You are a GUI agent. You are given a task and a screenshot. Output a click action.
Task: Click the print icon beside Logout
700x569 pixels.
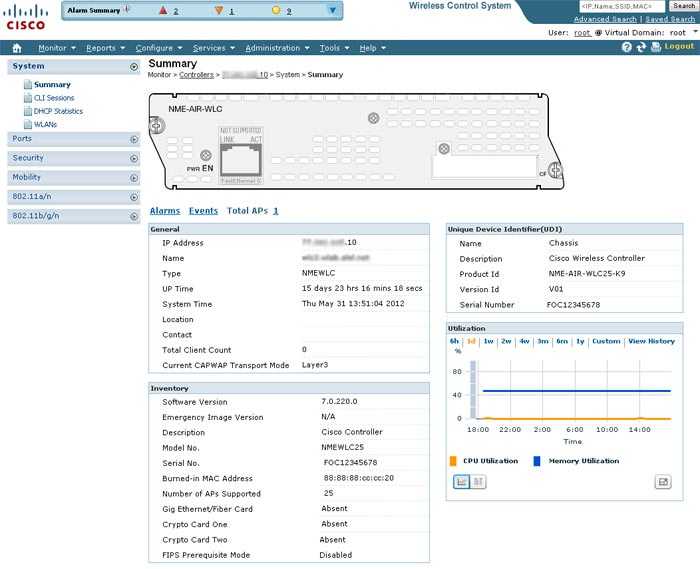click(655, 46)
